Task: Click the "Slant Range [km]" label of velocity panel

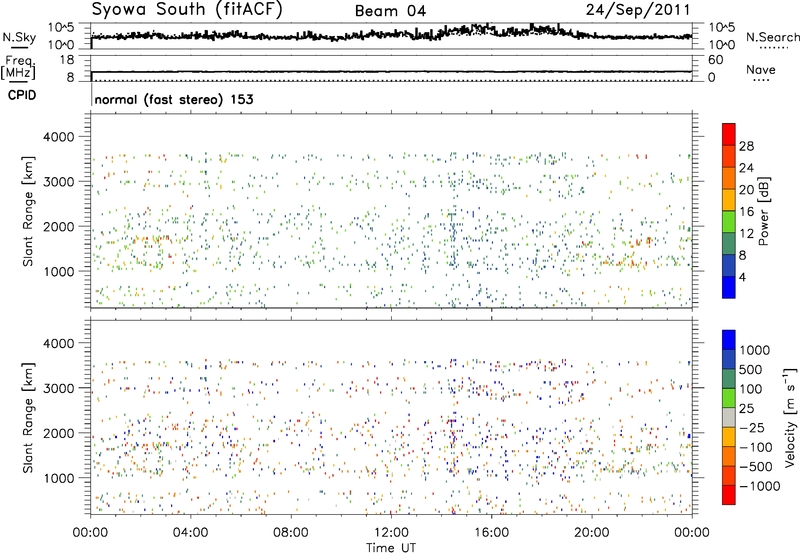Action: coord(28,418)
